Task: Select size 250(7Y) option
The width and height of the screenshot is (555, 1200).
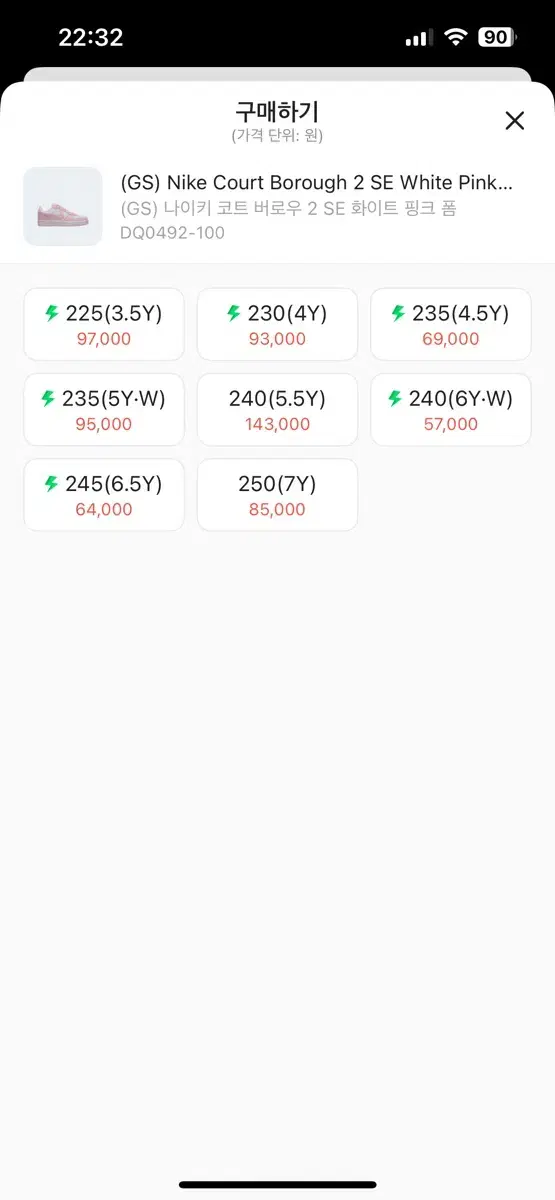Action: click(277, 495)
